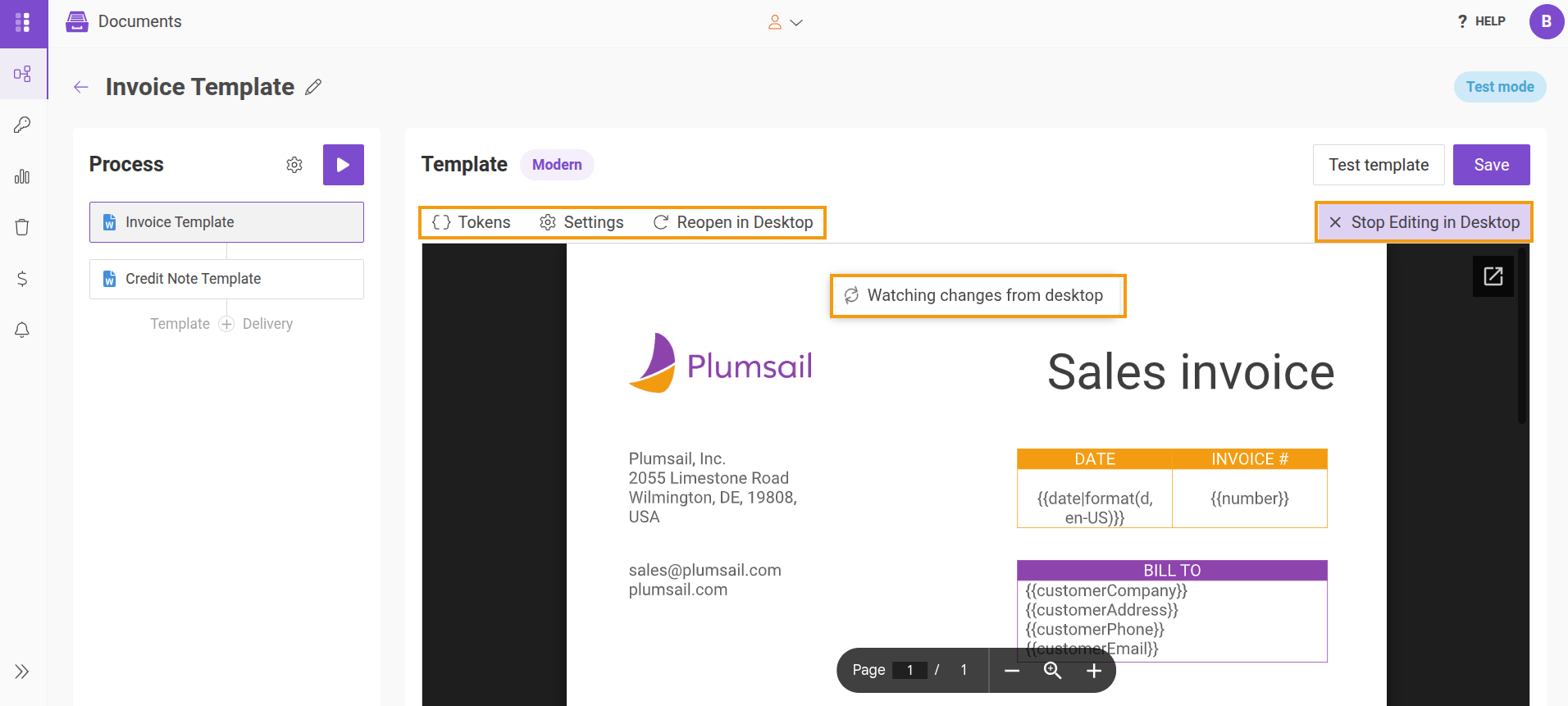
Task: Open the template Settings
Action: [581, 222]
